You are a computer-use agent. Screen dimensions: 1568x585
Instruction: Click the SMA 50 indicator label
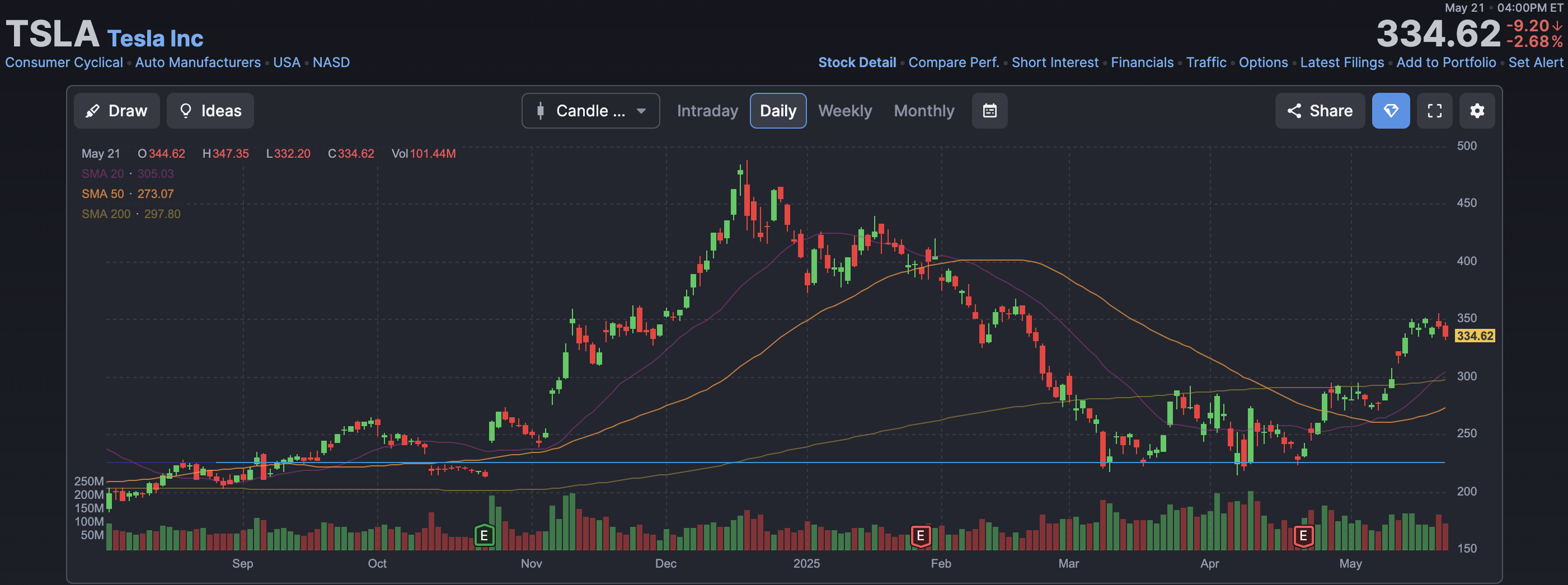click(x=103, y=194)
